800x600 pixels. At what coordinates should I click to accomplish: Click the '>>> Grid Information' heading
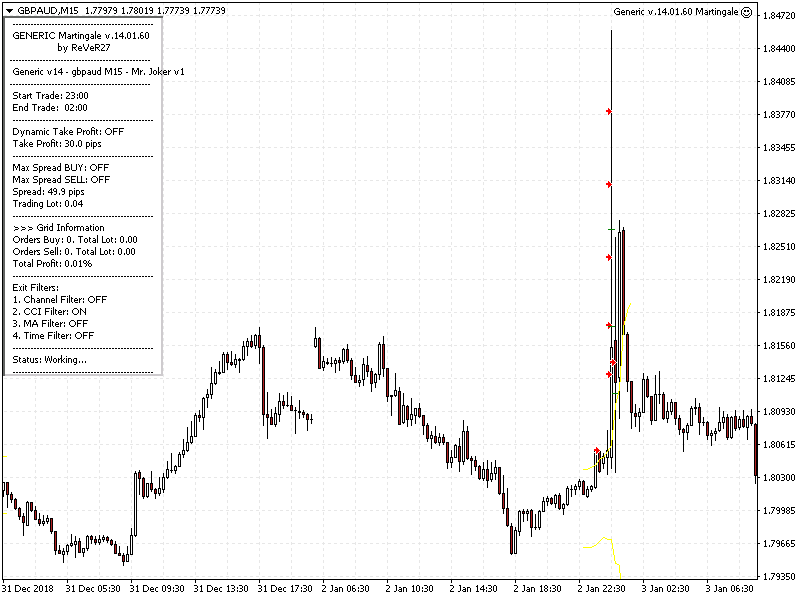[59, 228]
